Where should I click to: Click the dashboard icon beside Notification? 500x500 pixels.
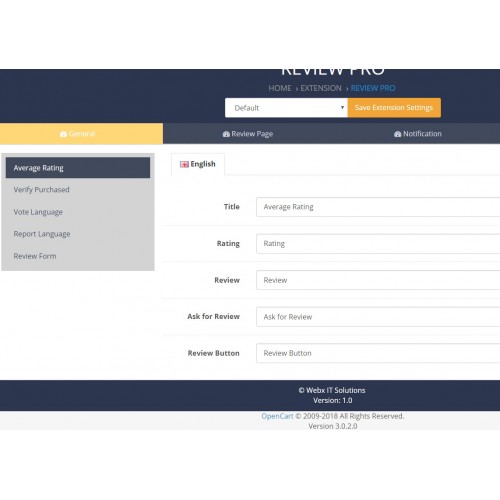397,134
